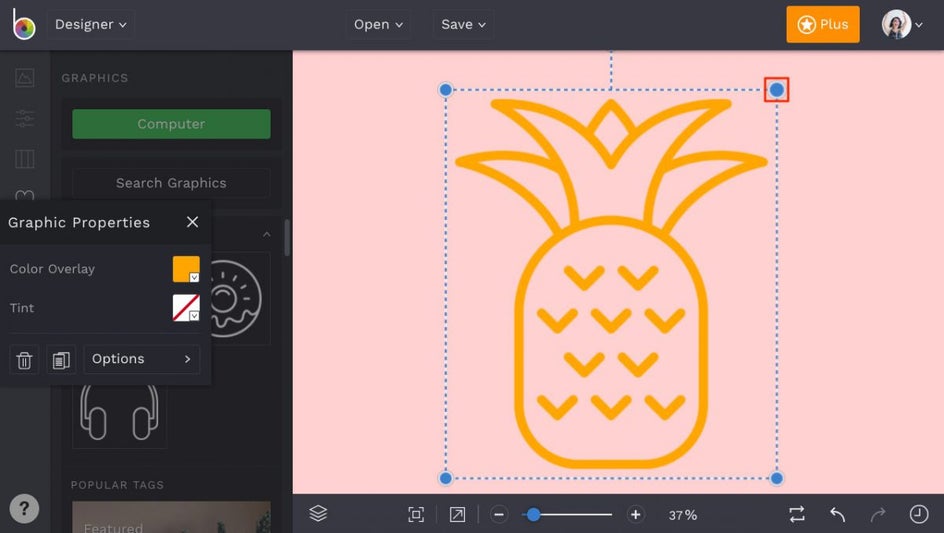Select the donut graphic thumbnail
The height and width of the screenshot is (533, 944).
coord(240,298)
